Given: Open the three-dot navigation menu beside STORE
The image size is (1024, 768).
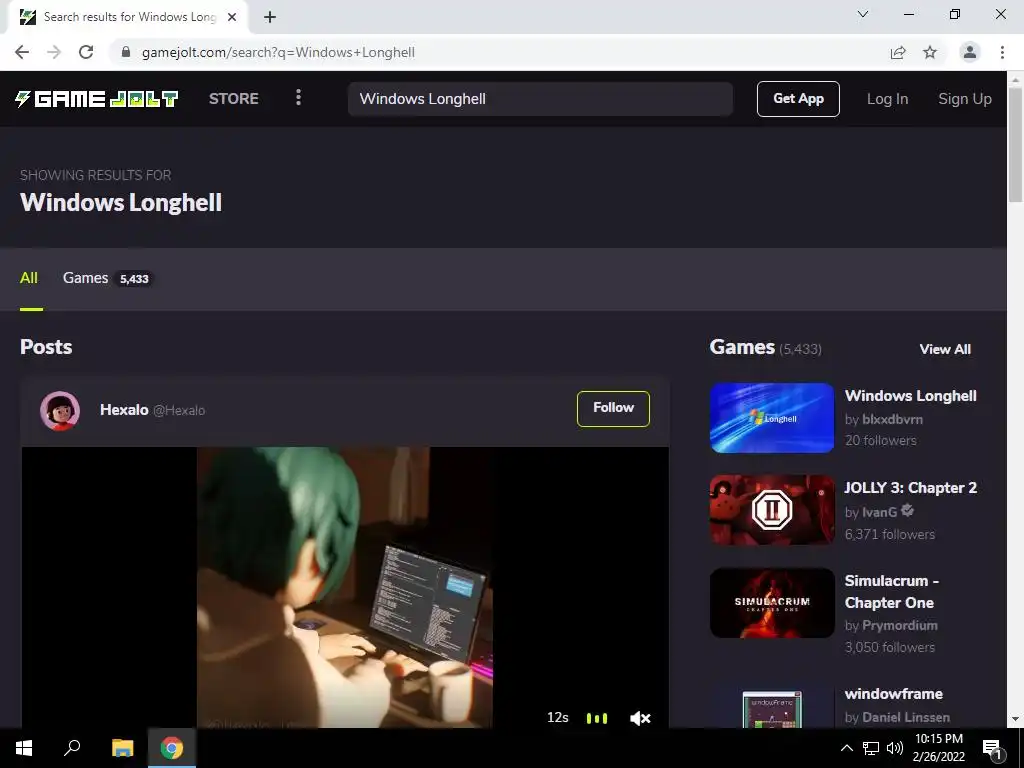Looking at the screenshot, I should click(x=298, y=98).
